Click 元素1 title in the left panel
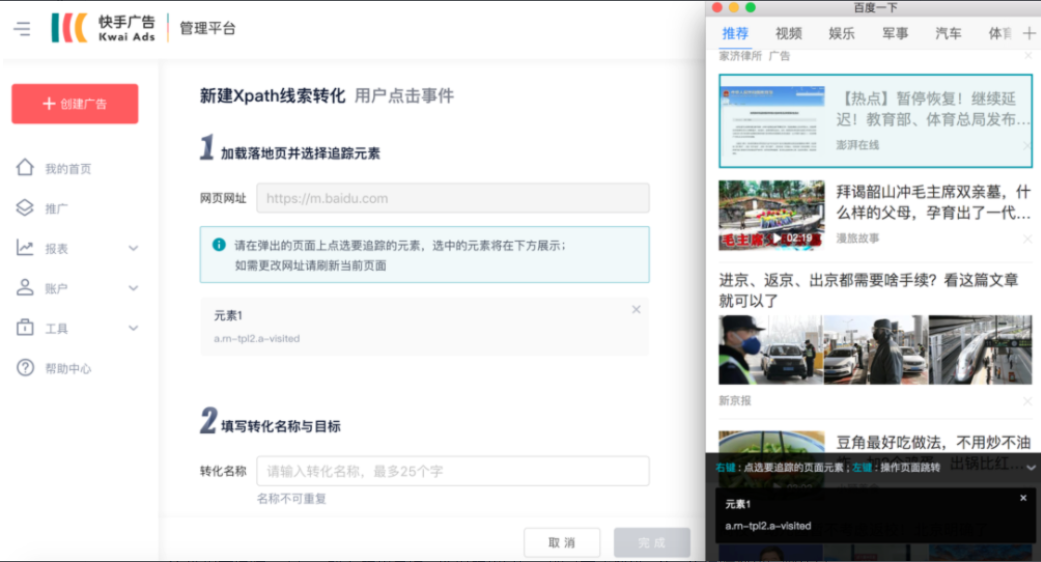 coord(228,316)
